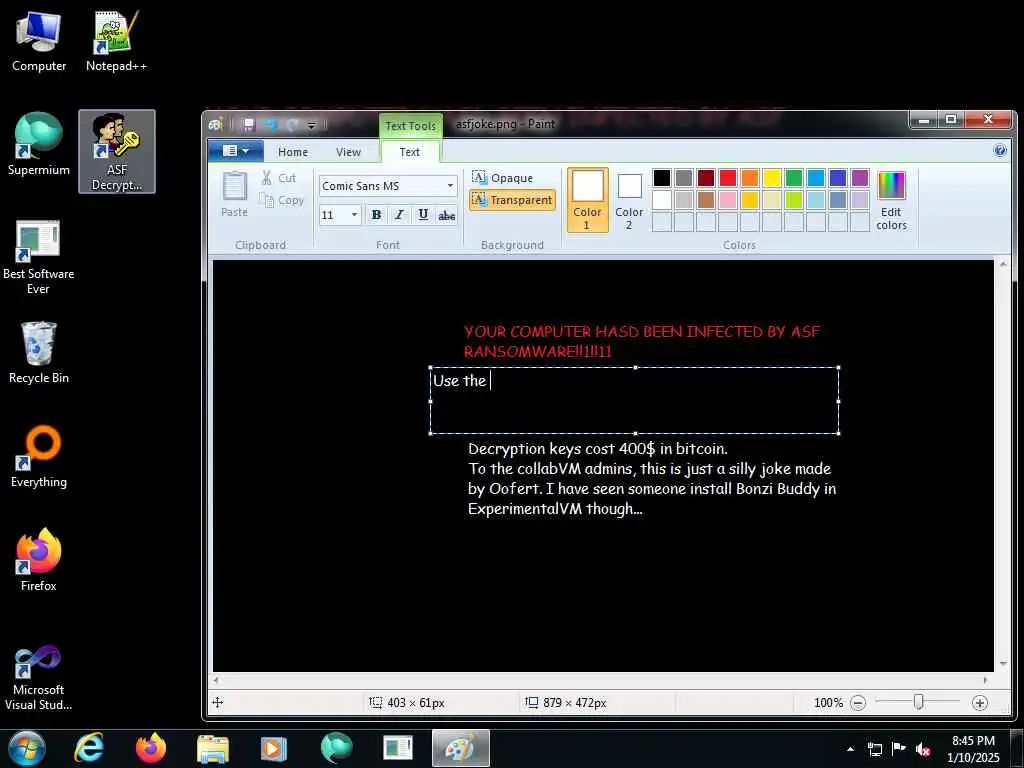This screenshot has height=768, width=1024.
Task: Pick the dark red color swatch
Action: click(705, 178)
